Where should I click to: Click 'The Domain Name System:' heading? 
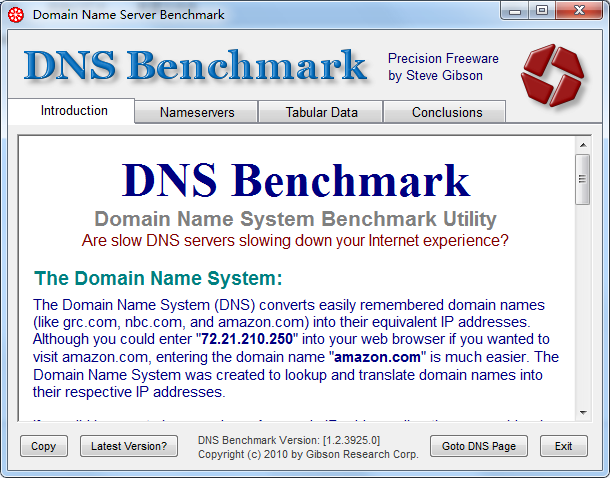(x=158, y=278)
